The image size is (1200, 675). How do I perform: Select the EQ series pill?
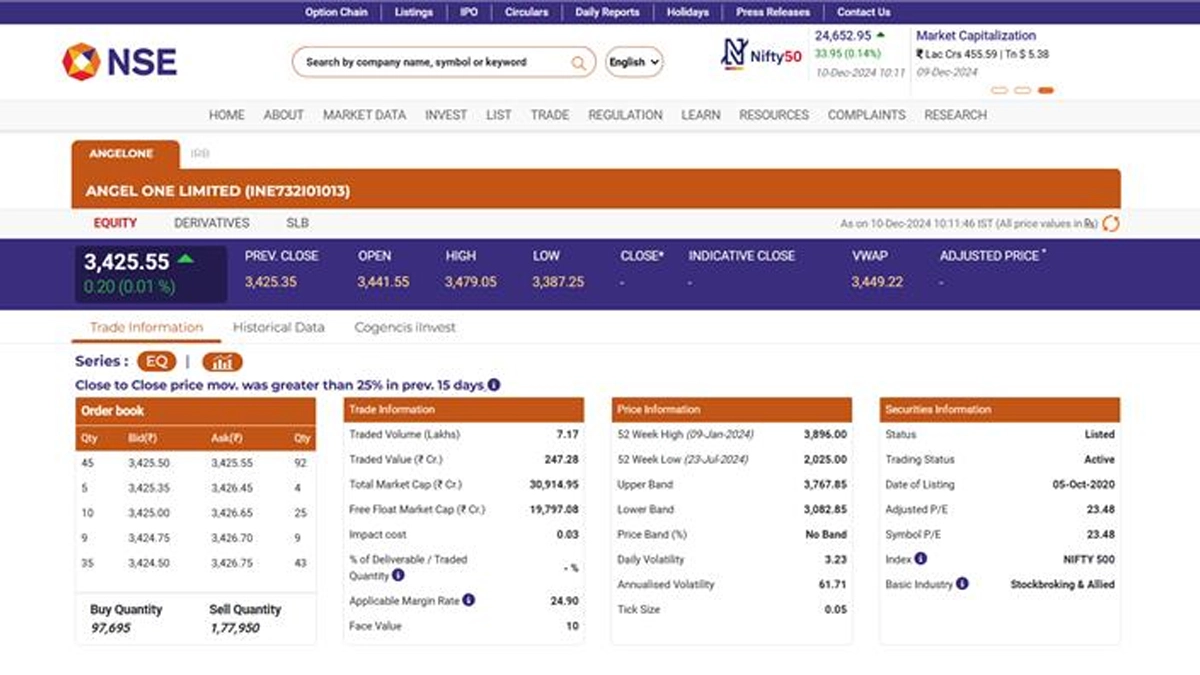point(156,362)
